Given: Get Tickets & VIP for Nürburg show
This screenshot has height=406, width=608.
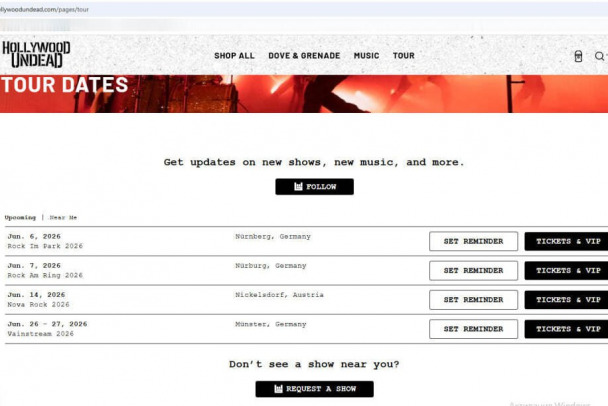Looking at the screenshot, I should click(x=567, y=270).
